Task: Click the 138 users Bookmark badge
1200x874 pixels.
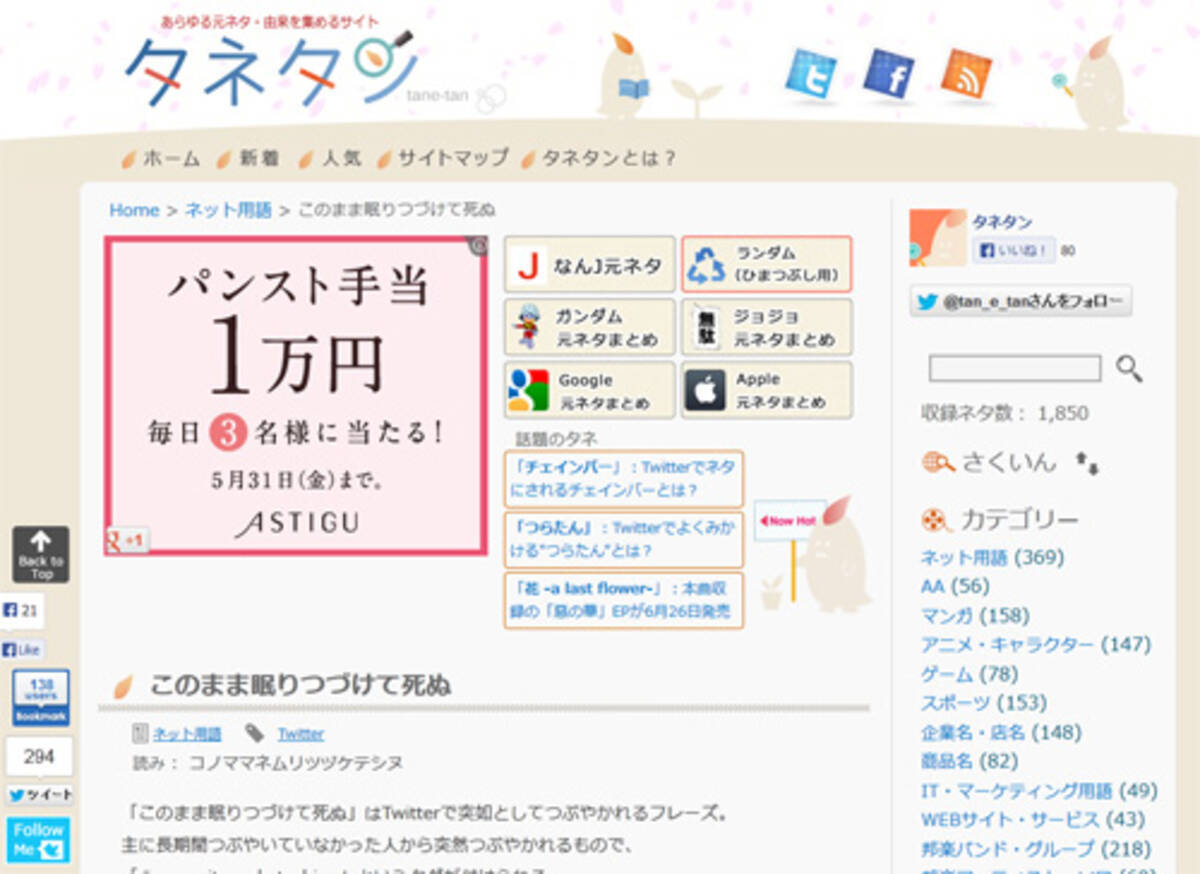Action: point(41,698)
